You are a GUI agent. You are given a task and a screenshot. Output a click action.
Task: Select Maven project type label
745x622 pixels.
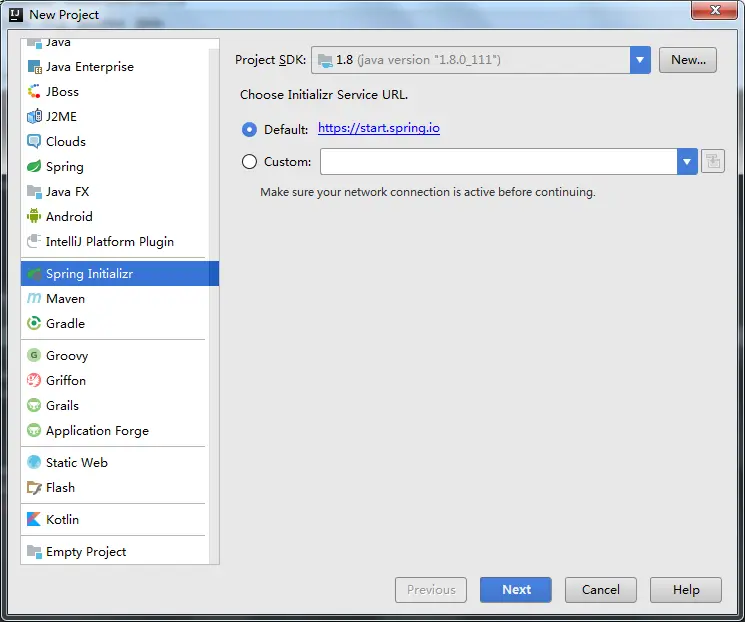click(x=65, y=298)
